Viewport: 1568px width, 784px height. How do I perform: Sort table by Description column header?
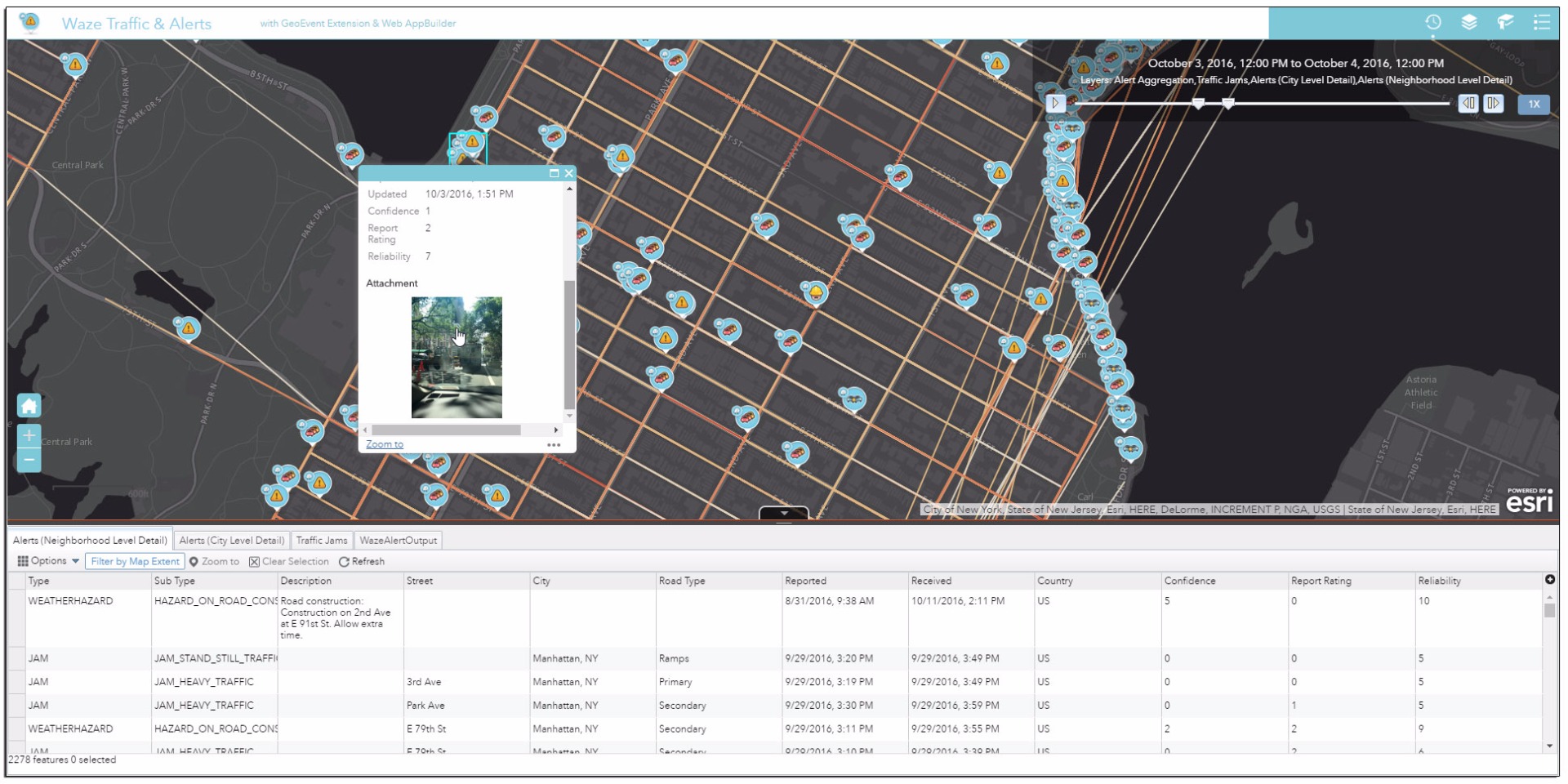coord(341,581)
